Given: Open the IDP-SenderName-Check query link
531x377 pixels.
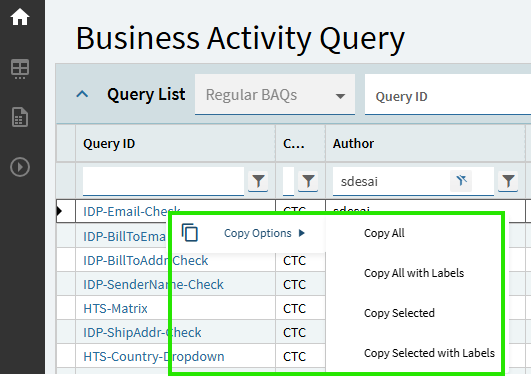Looking at the screenshot, I should point(153,285).
